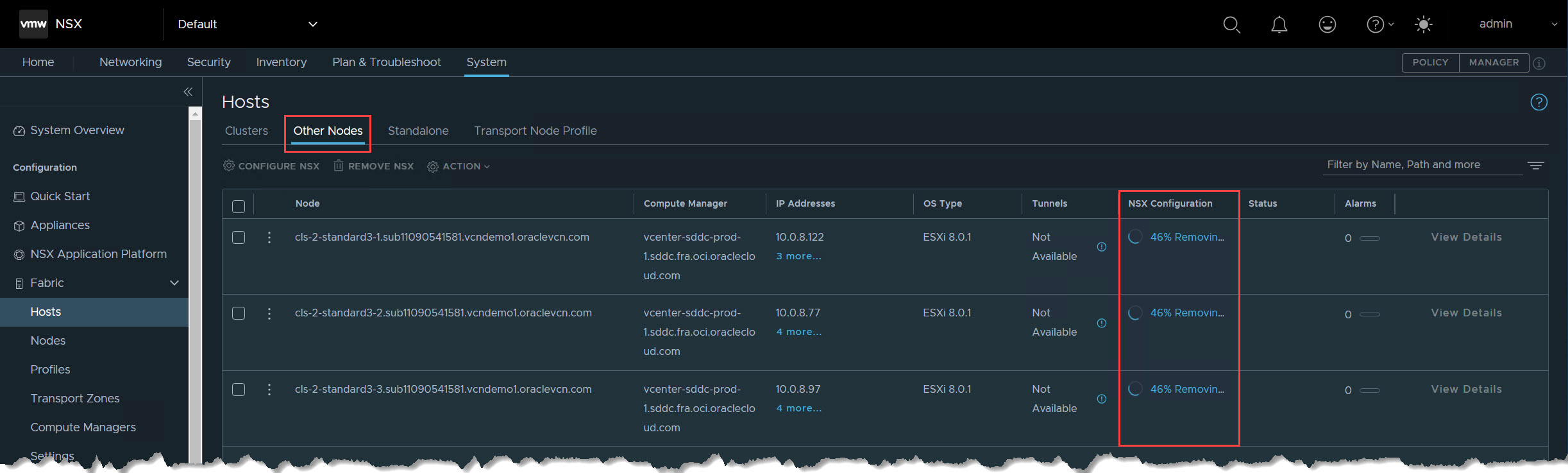
Task: Click the feedback smiley icon
Action: (x=1328, y=24)
